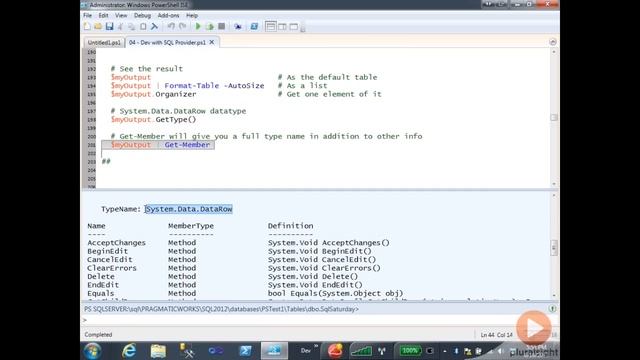Click ClearErrors method name
This screenshot has height=360, width=640.
tap(112, 268)
